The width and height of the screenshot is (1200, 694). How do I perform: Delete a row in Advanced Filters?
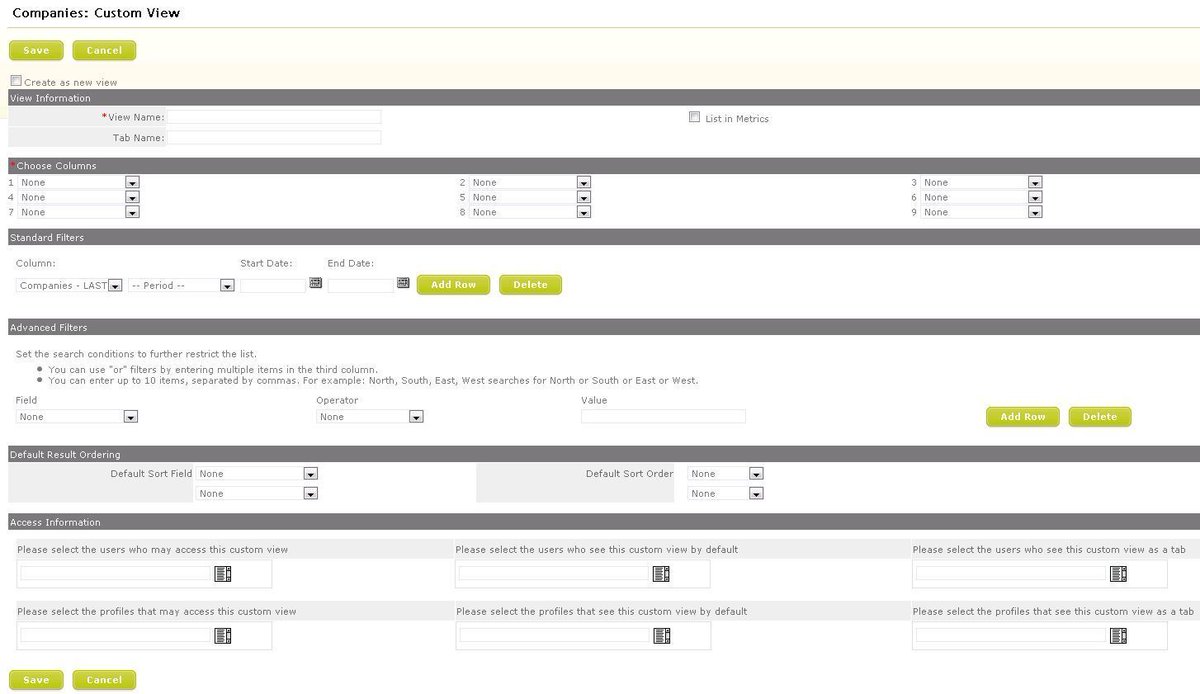pyautogui.click(x=1099, y=416)
